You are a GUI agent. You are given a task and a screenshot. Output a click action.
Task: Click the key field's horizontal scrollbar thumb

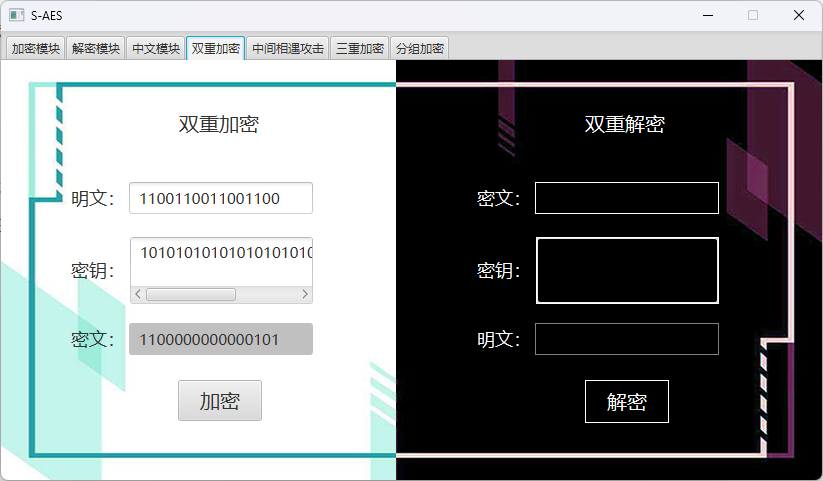click(x=190, y=295)
